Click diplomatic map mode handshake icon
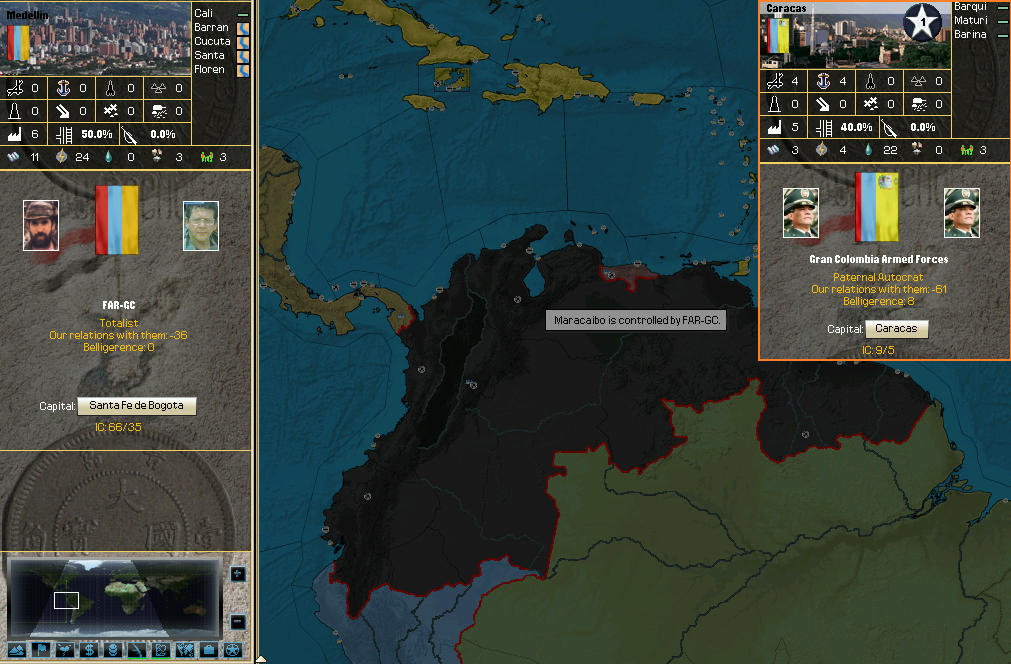 pos(185,650)
